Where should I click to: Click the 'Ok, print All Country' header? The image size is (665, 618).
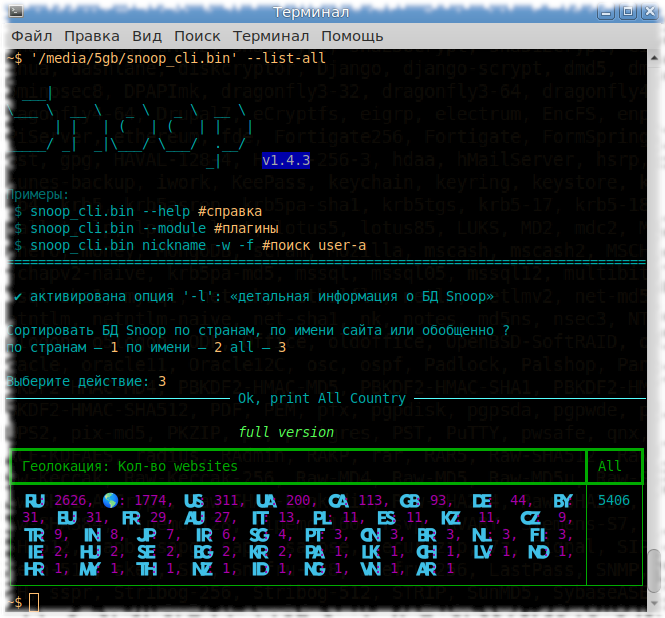[x=322, y=398]
